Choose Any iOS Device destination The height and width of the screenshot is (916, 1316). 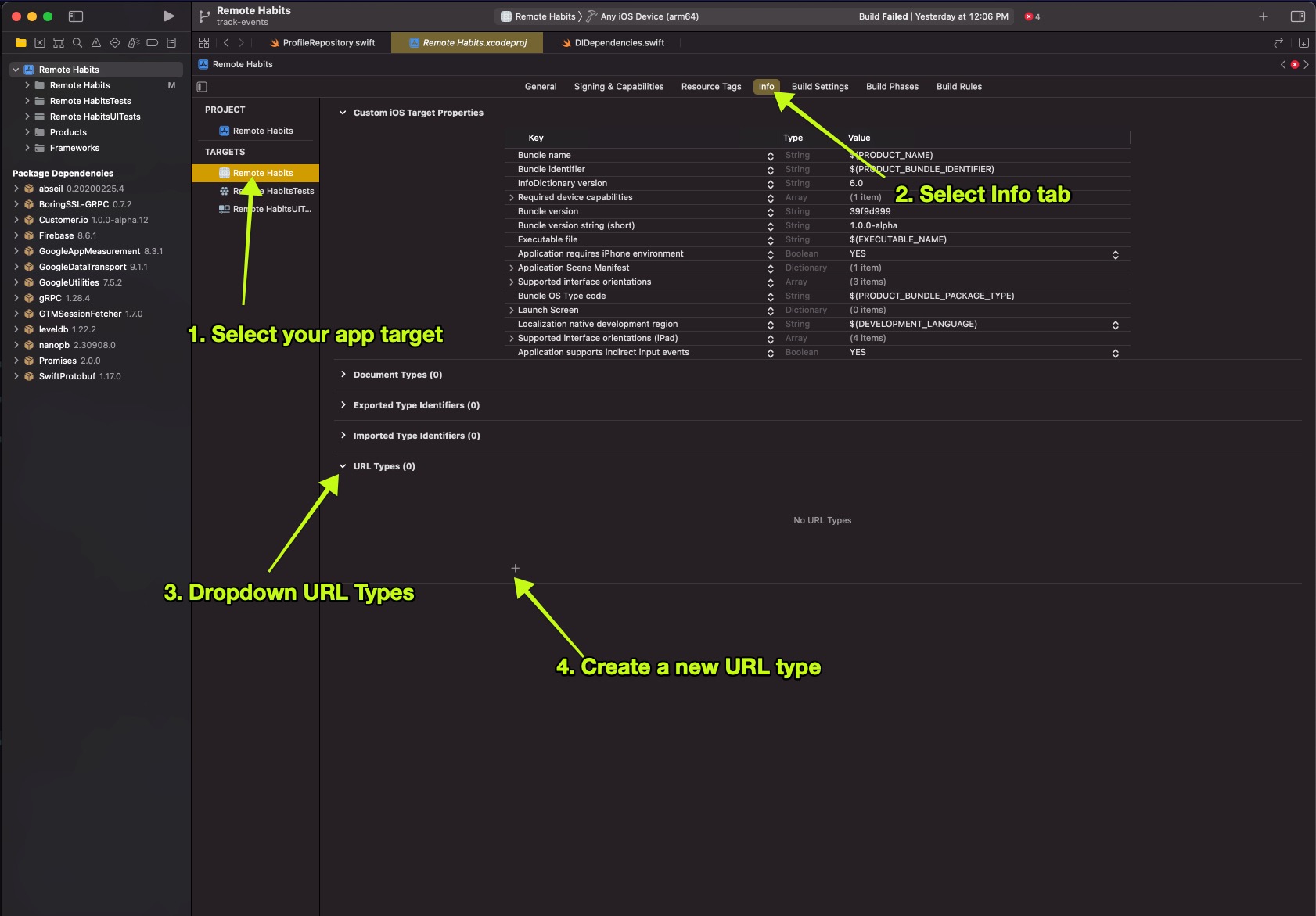tap(642, 16)
